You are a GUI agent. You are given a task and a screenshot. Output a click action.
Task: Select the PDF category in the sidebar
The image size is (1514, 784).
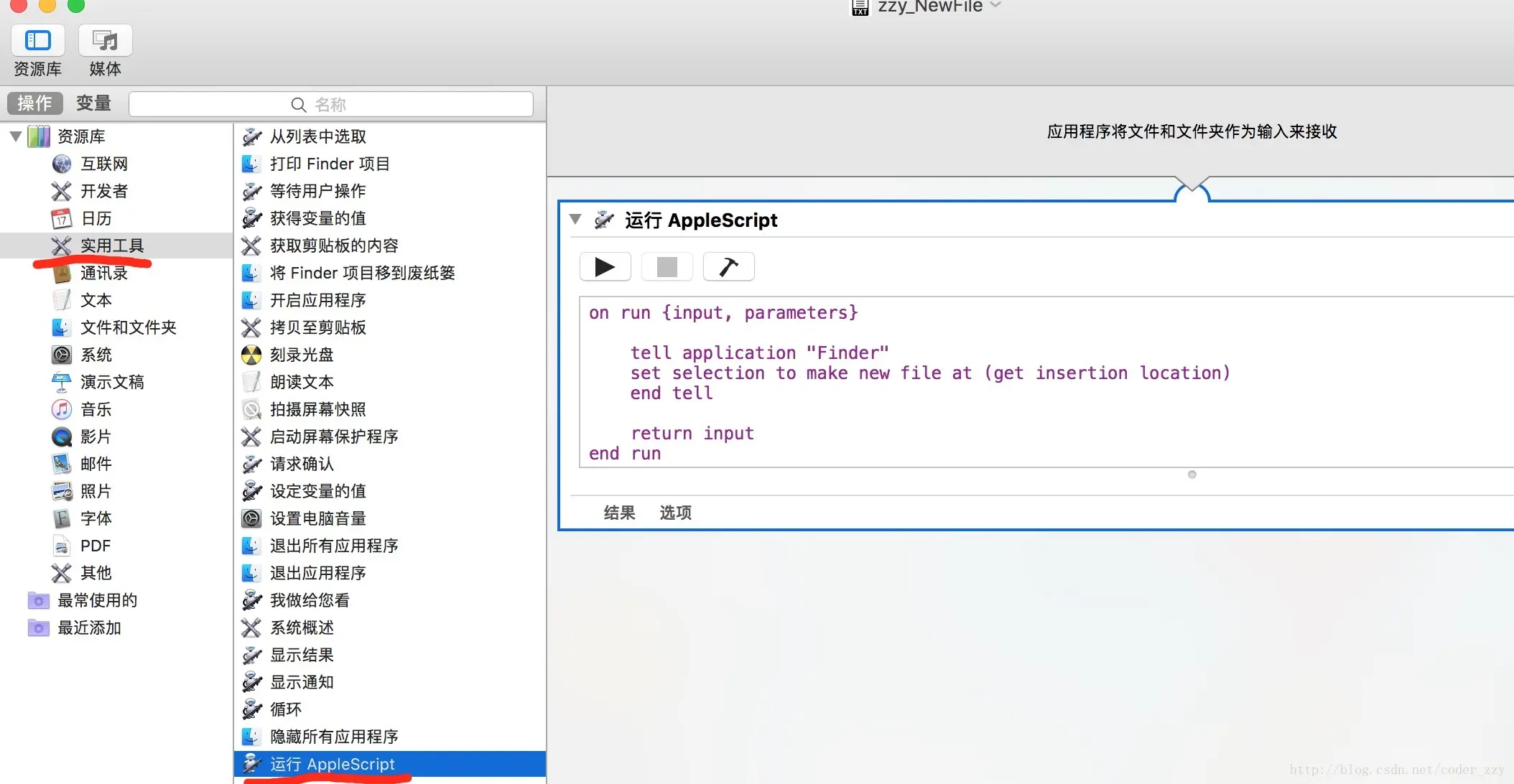pos(96,546)
